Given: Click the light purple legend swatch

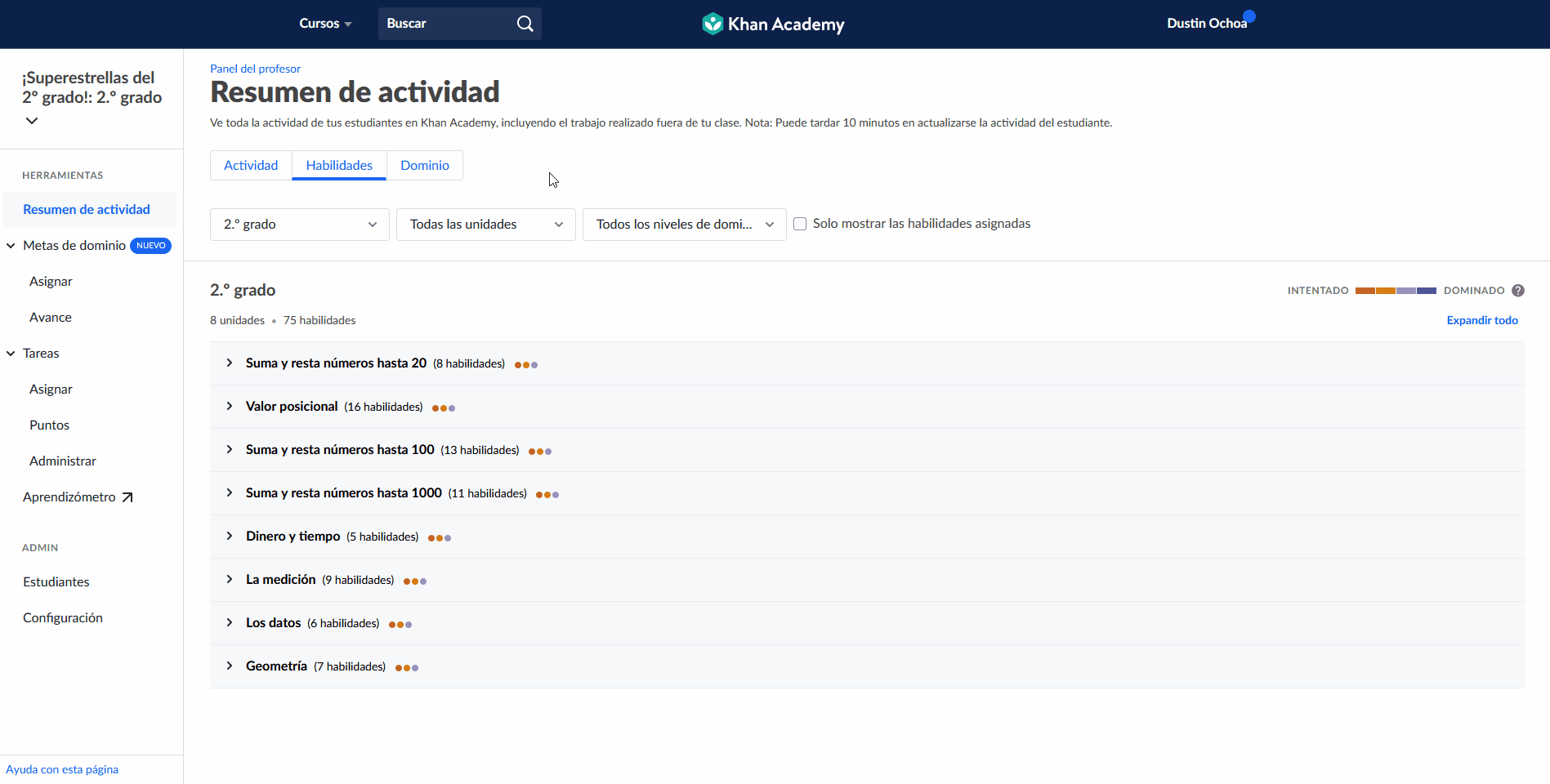Looking at the screenshot, I should pos(1406,291).
